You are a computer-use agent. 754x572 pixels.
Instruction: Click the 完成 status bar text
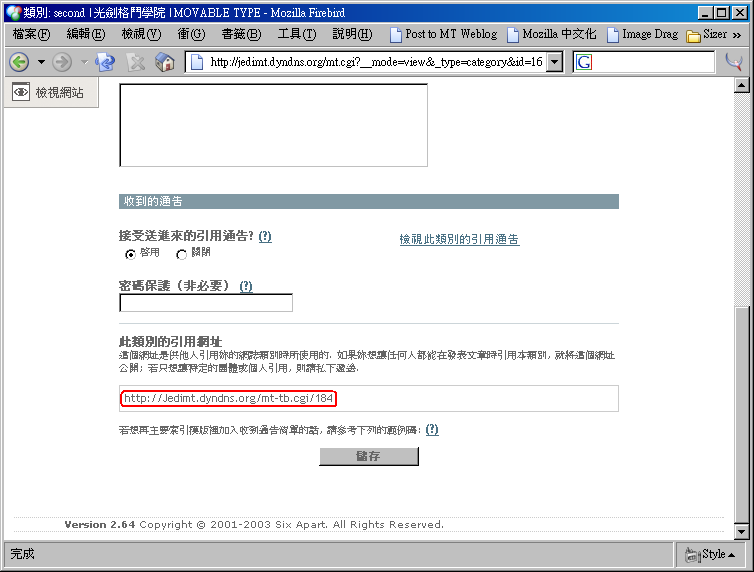click(22, 554)
